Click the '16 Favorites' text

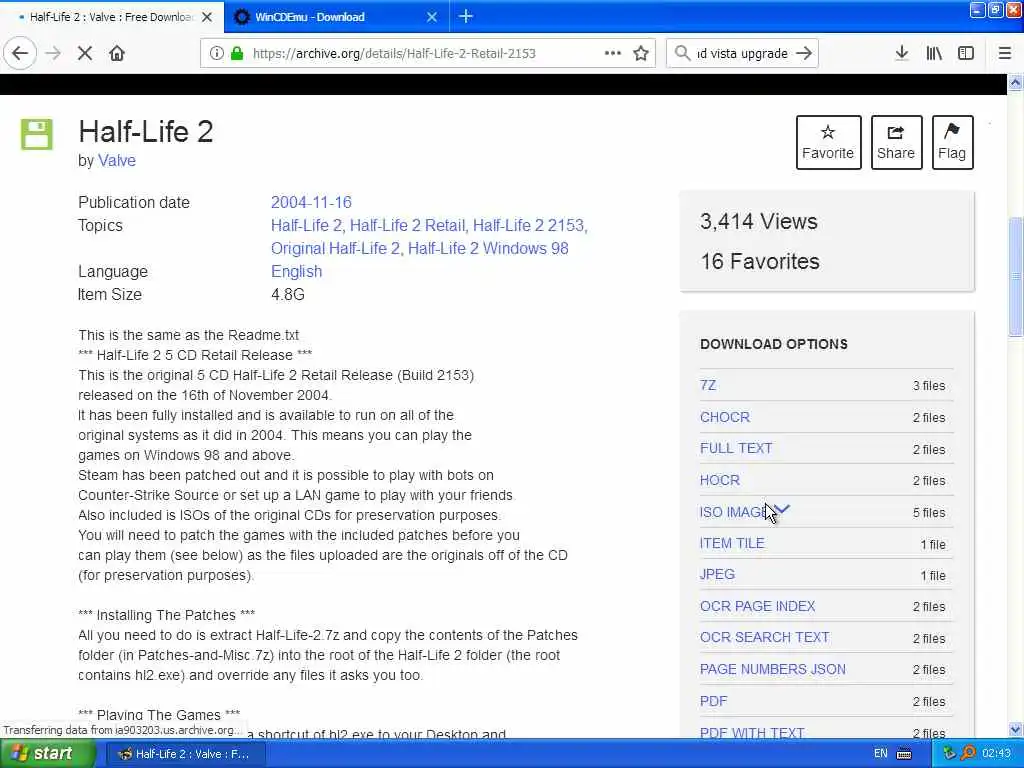coord(760,262)
